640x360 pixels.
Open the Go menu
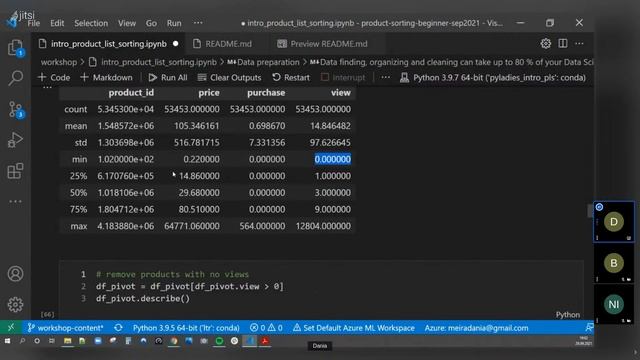click(x=151, y=23)
